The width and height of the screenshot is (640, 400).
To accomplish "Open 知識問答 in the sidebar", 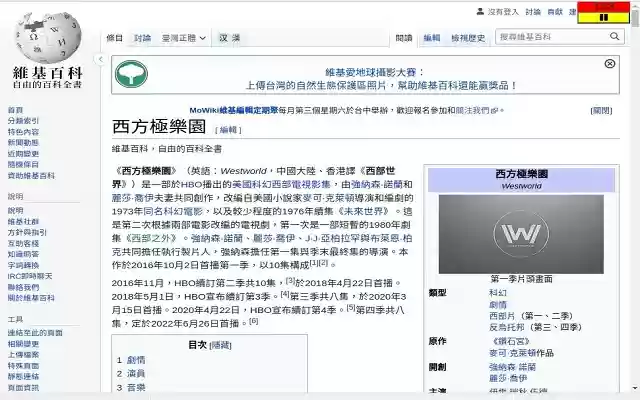I will tap(23, 254).
